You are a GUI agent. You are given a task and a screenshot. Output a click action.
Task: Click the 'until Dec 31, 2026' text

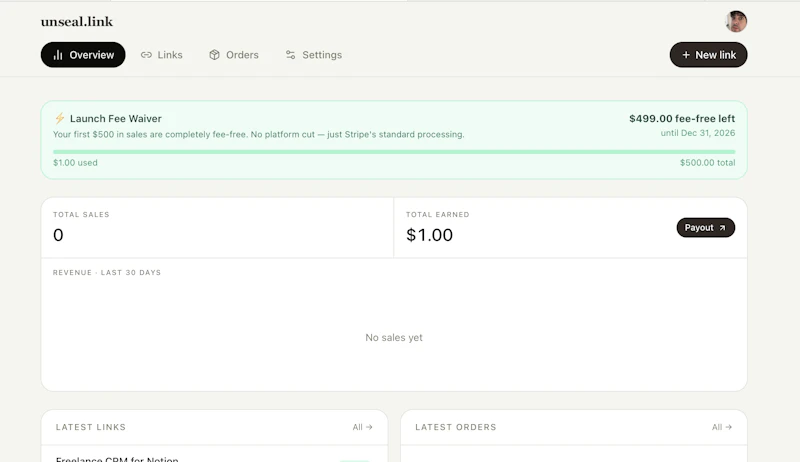pos(697,133)
